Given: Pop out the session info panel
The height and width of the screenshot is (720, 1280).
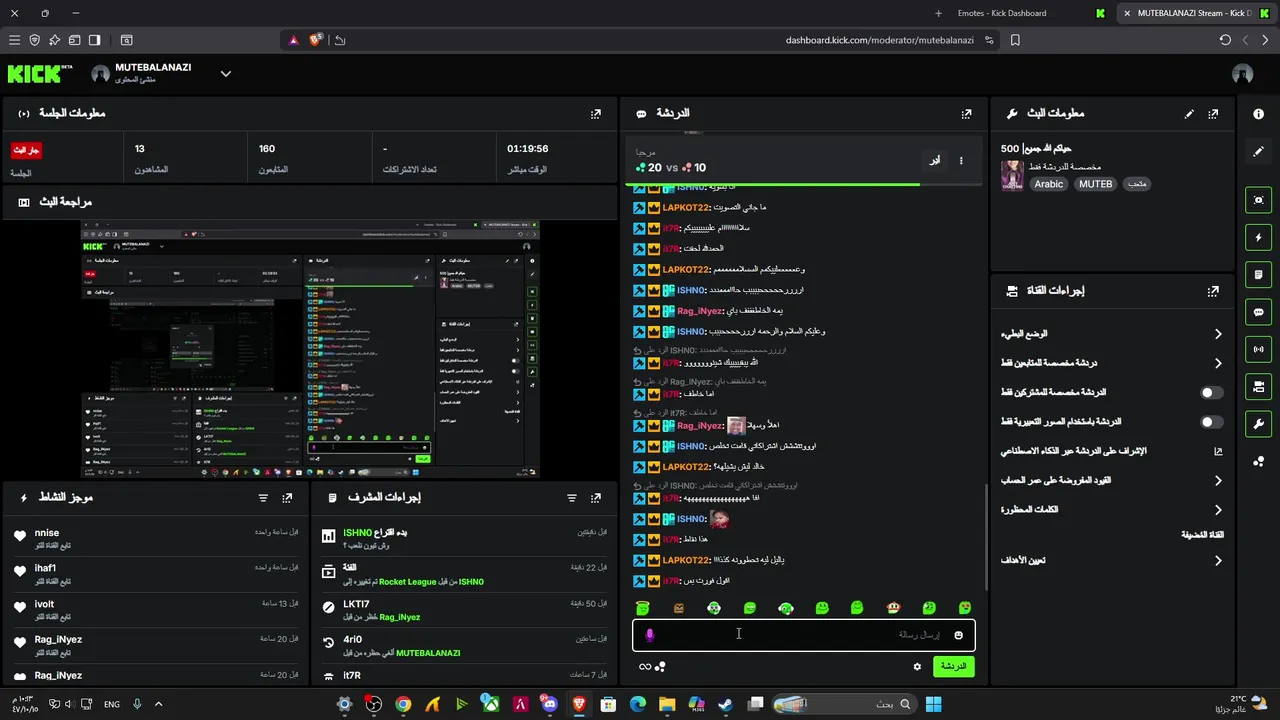Looking at the screenshot, I should pyautogui.click(x=596, y=114).
